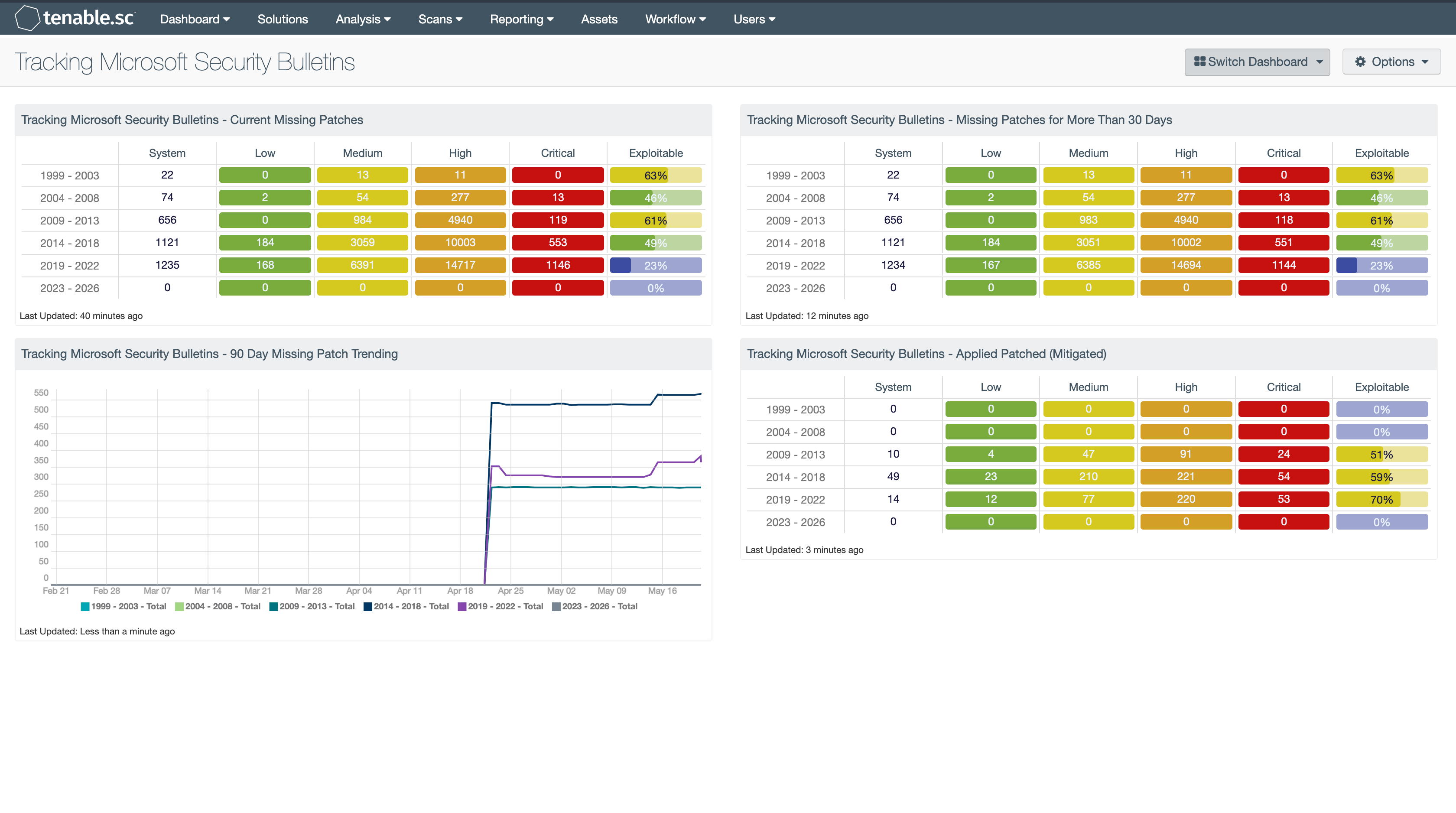1456x813 pixels.
Task: Go to the Solutions page
Action: [283, 19]
